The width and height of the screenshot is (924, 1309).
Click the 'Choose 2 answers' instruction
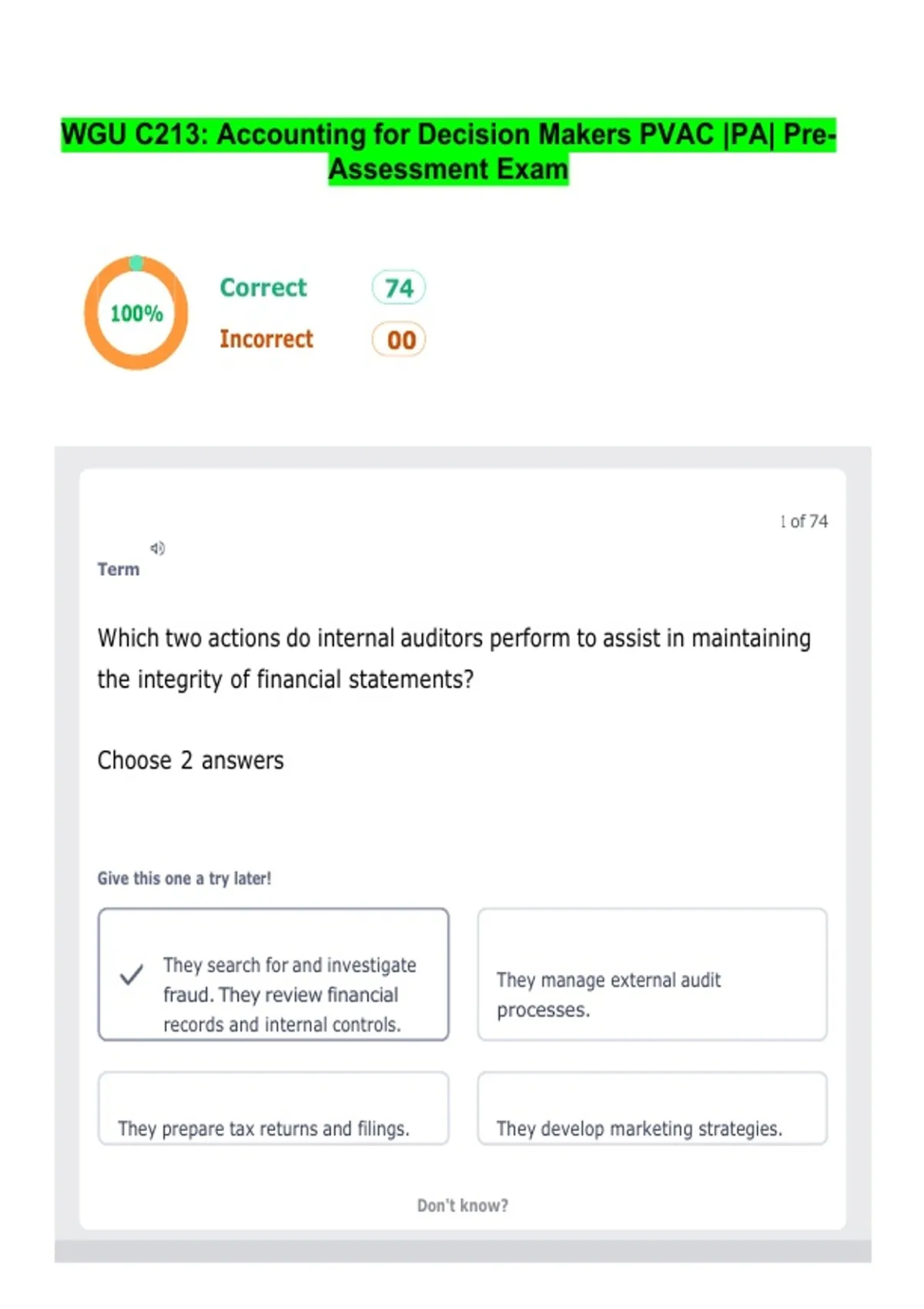[x=190, y=761]
